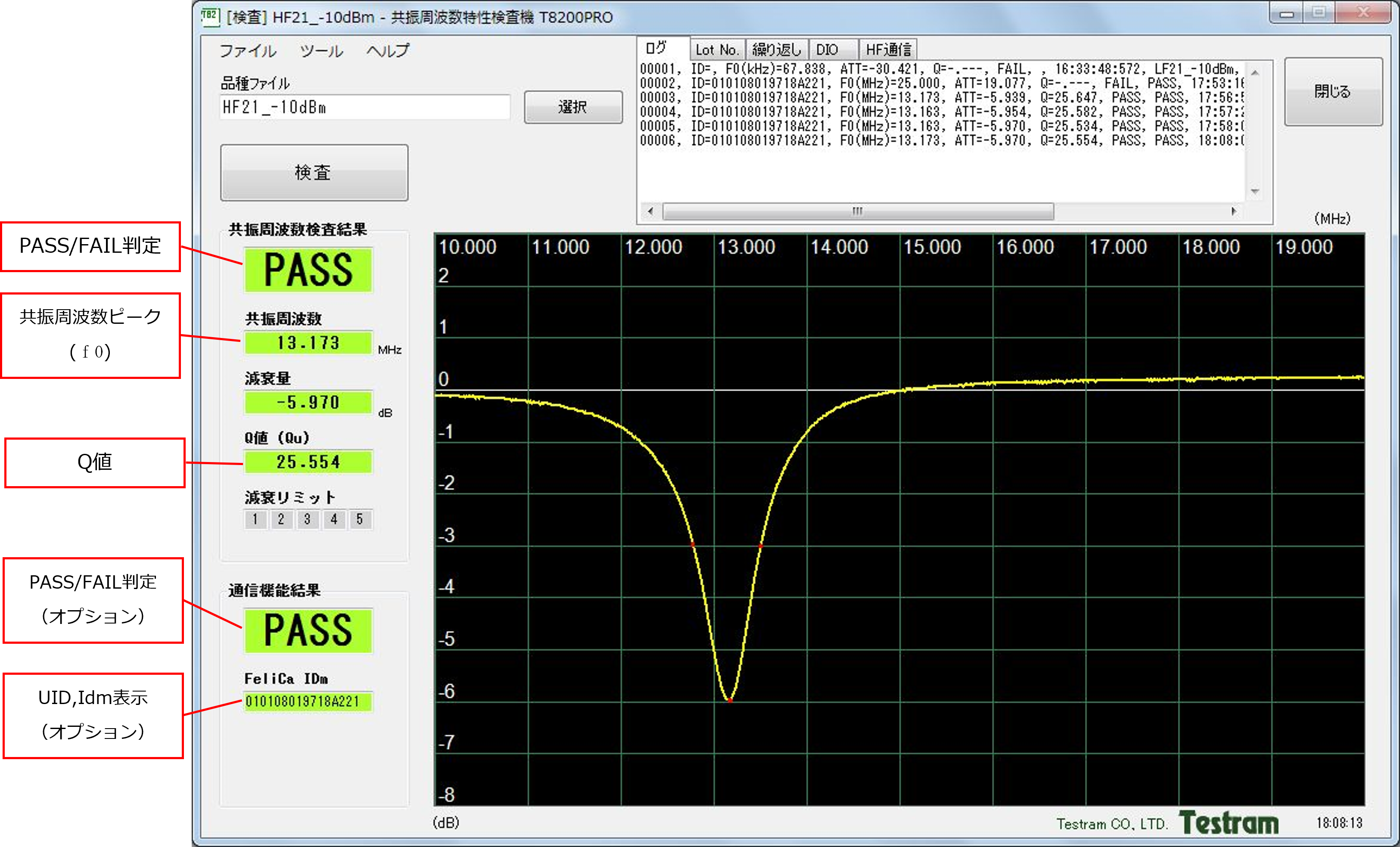Toggle attenuation limit indicator 5
Image resolution: width=1400 pixels, height=847 pixels.
[x=360, y=519]
